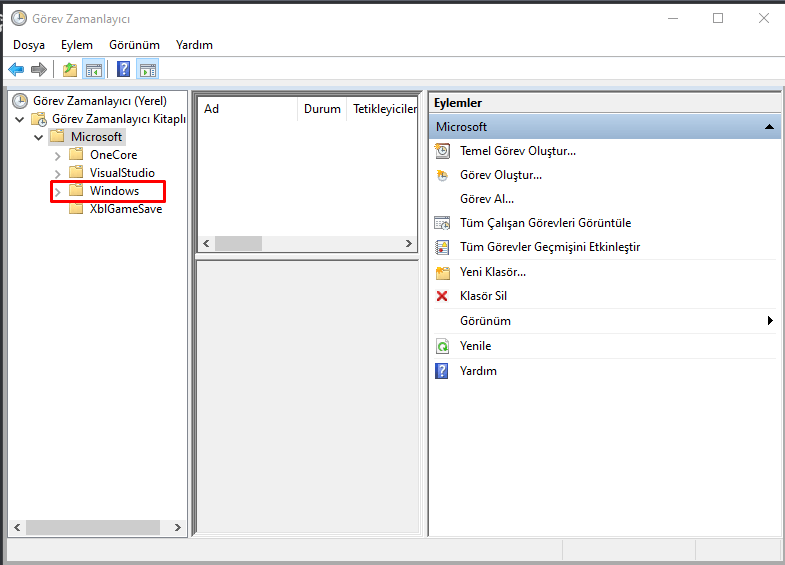Viewport: 785px width, 565px height.
Task: Click Yeni Klasör... action
Action: 493,272
